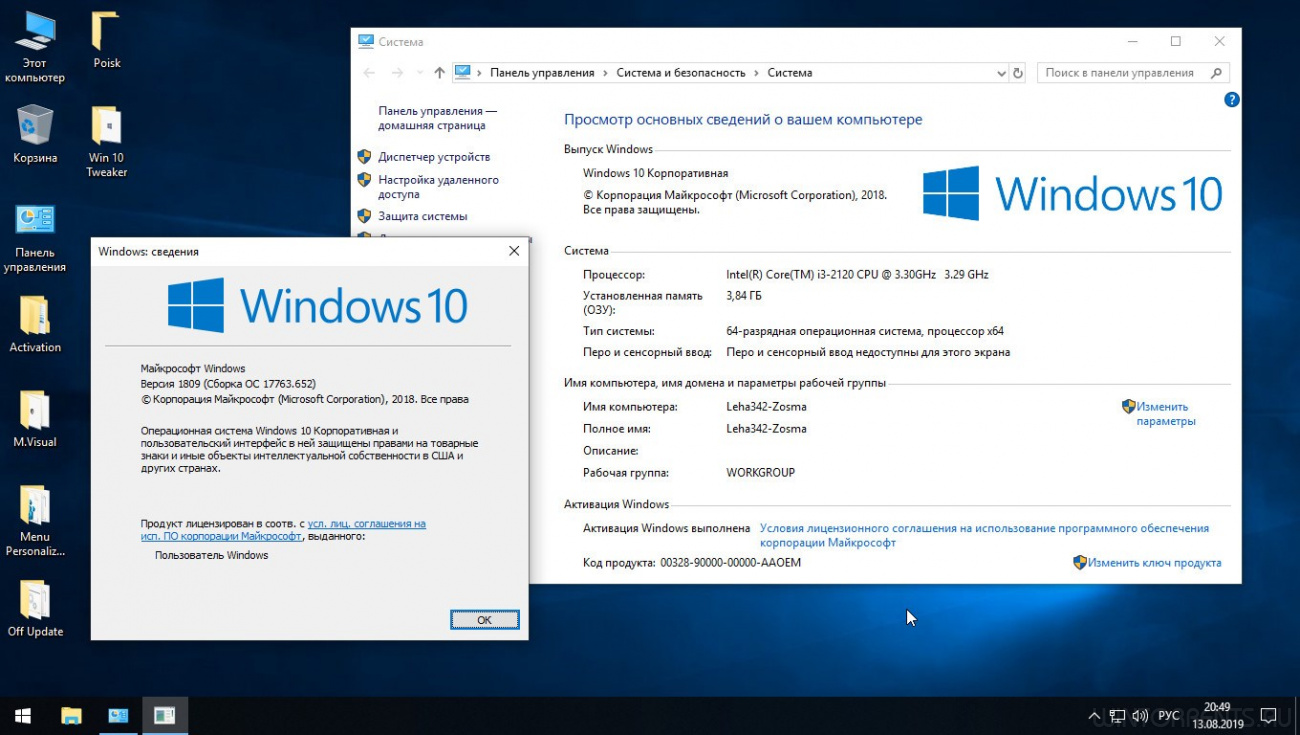Click Изменить параметры link

pyautogui.click(x=1165, y=414)
